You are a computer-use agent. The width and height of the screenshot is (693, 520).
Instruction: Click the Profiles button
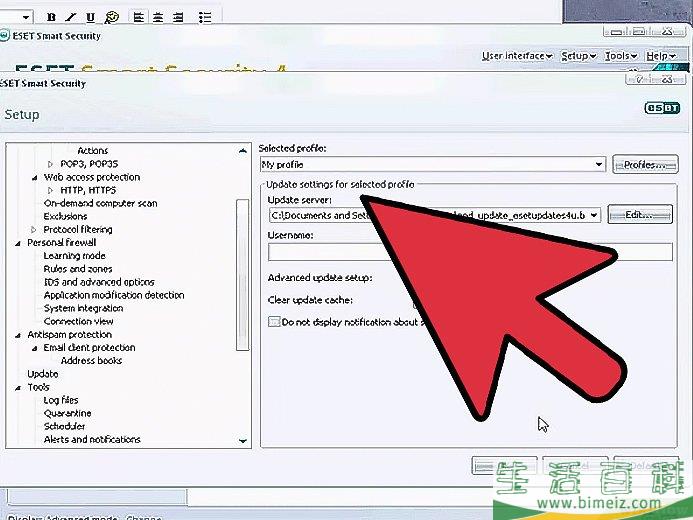[645, 165]
